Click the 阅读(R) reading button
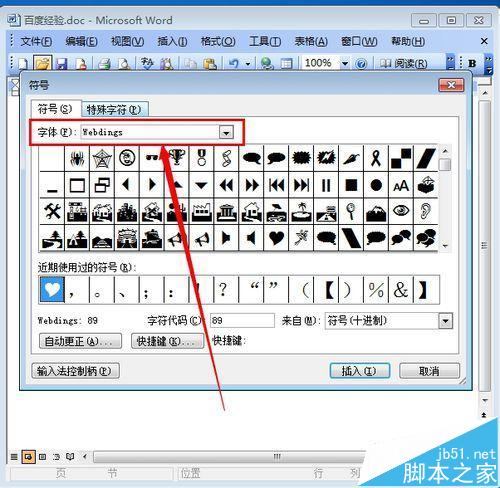The image size is (500, 488). point(404,63)
